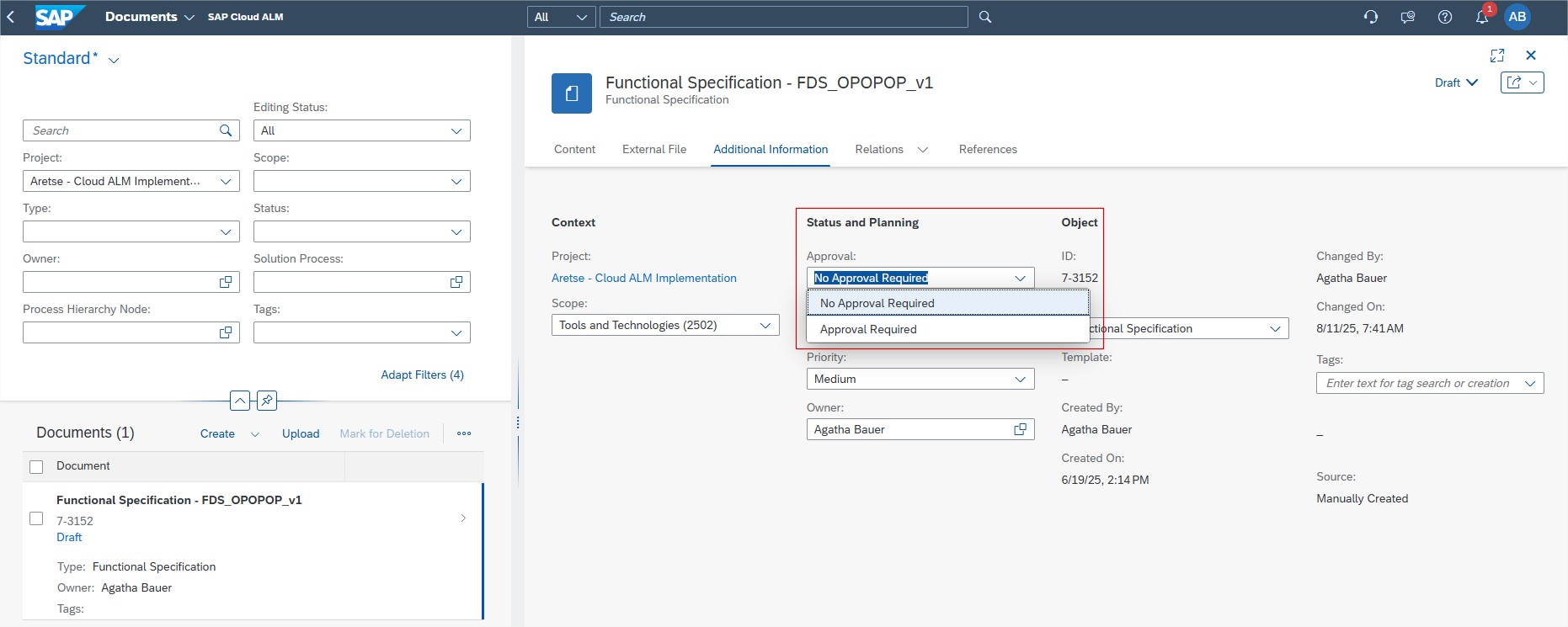Screen dimensions: 1568x627
Task: Check the FDS_OPOPOP_v1 document row checkbox
Action: pyautogui.click(x=36, y=518)
